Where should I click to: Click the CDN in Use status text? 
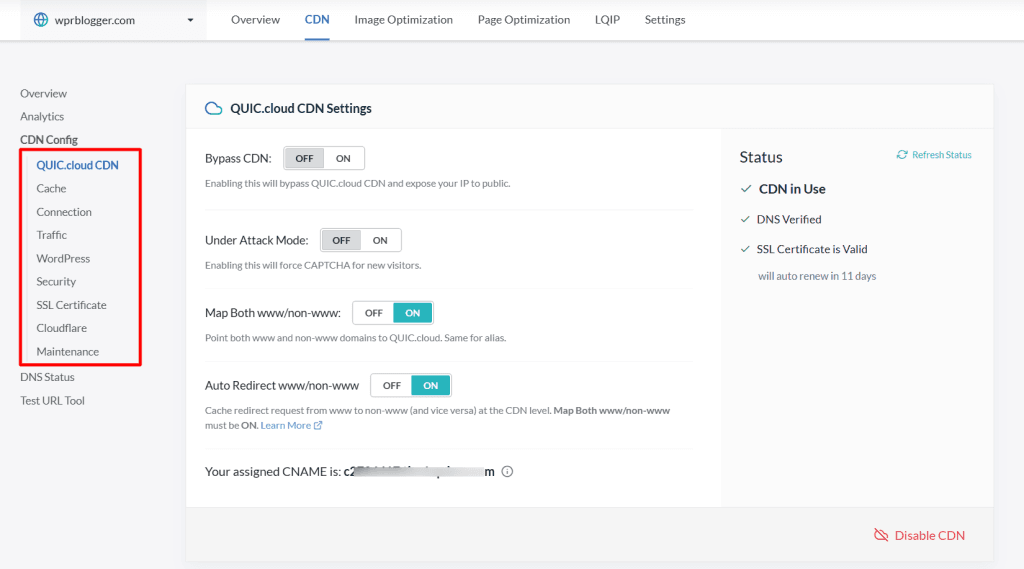792,189
